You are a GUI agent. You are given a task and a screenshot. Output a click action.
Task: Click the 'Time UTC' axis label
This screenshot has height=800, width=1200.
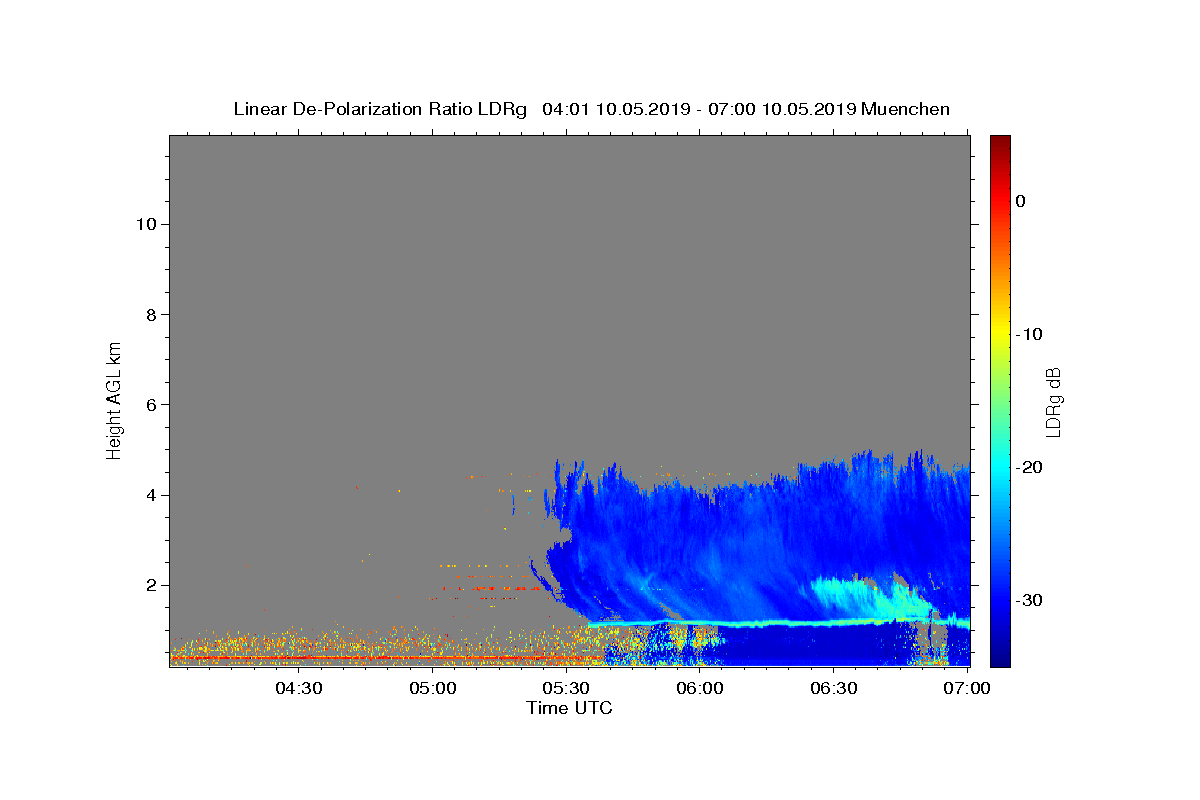click(569, 708)
